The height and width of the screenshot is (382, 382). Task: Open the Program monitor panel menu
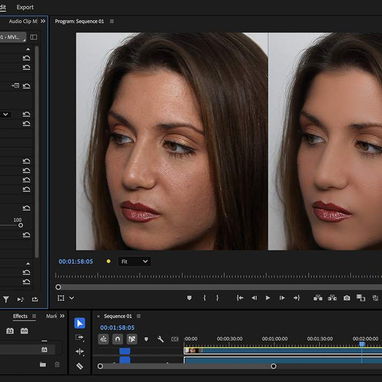[112, 21]
